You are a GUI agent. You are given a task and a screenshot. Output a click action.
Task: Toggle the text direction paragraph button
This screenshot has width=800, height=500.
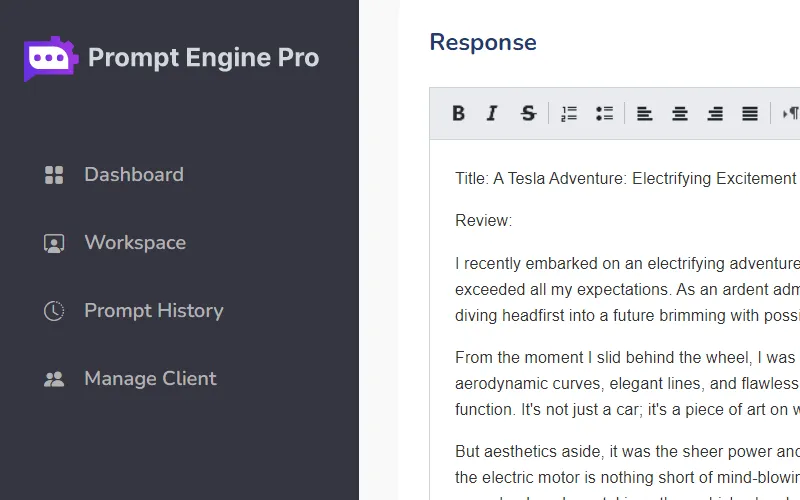click(790, 114)
